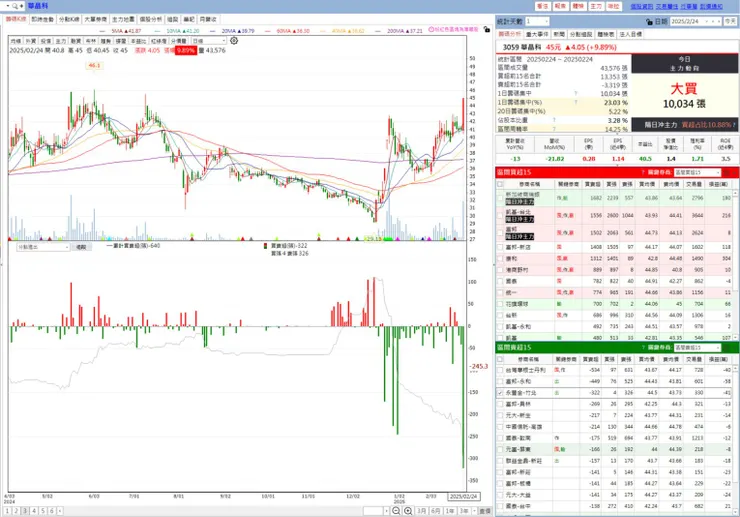This screenshot has width=740, height=517.
Task: Tick the 富邦-新店 broker checkbox
Action: [500, 247]
